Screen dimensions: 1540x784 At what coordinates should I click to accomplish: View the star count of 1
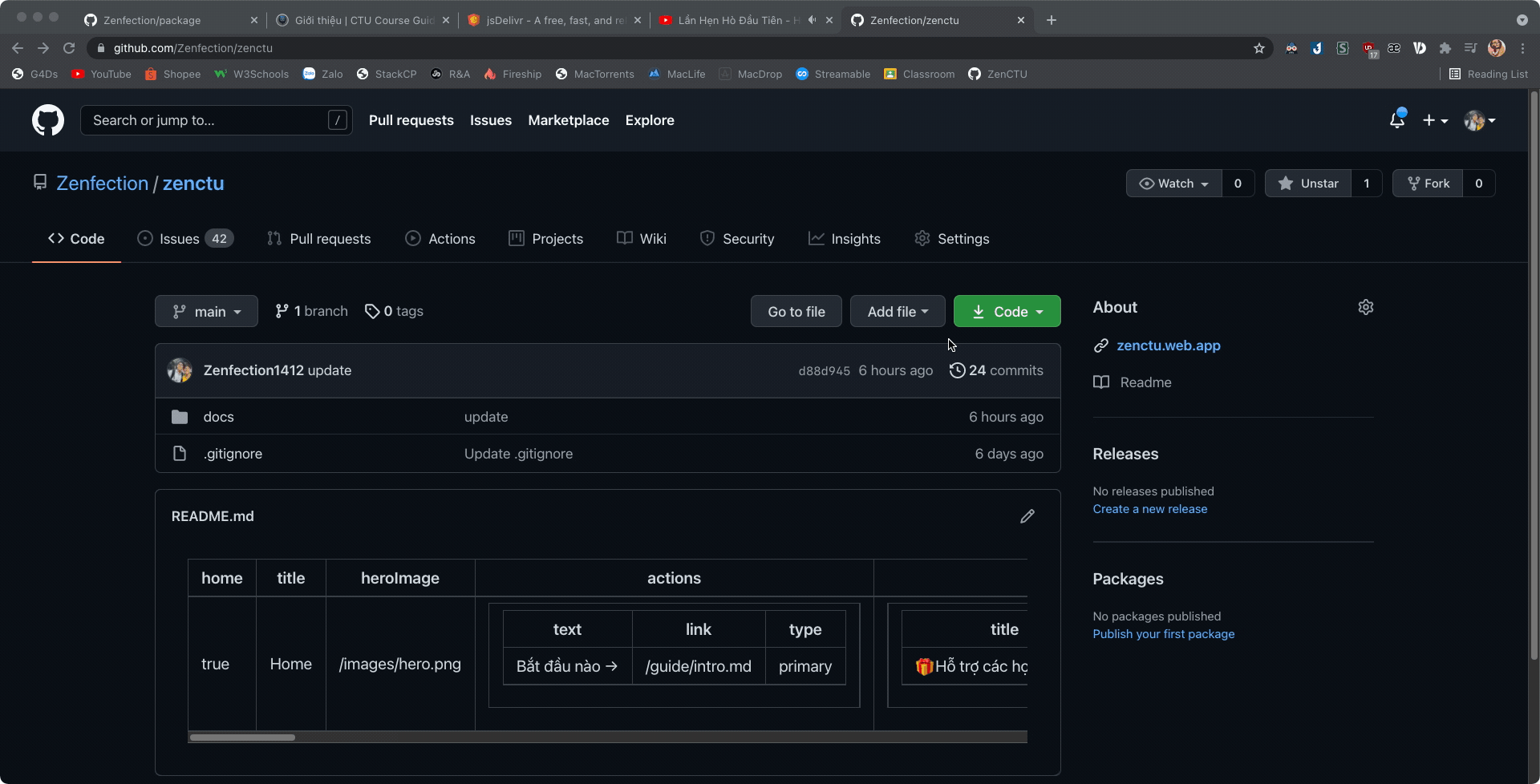[1367, 184]
